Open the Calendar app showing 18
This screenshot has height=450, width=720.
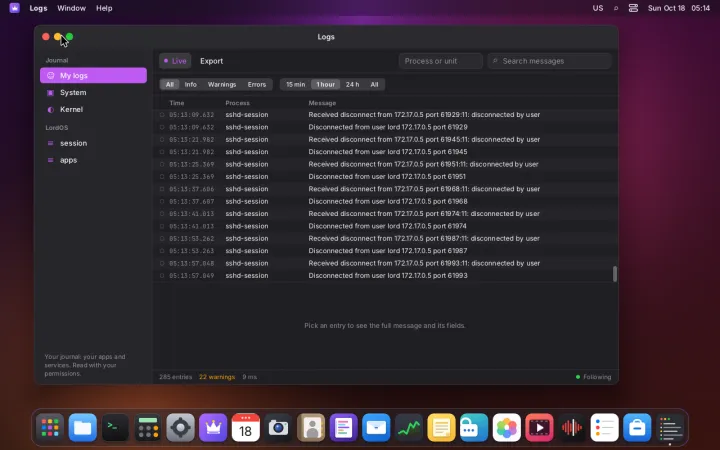point(246,428)
